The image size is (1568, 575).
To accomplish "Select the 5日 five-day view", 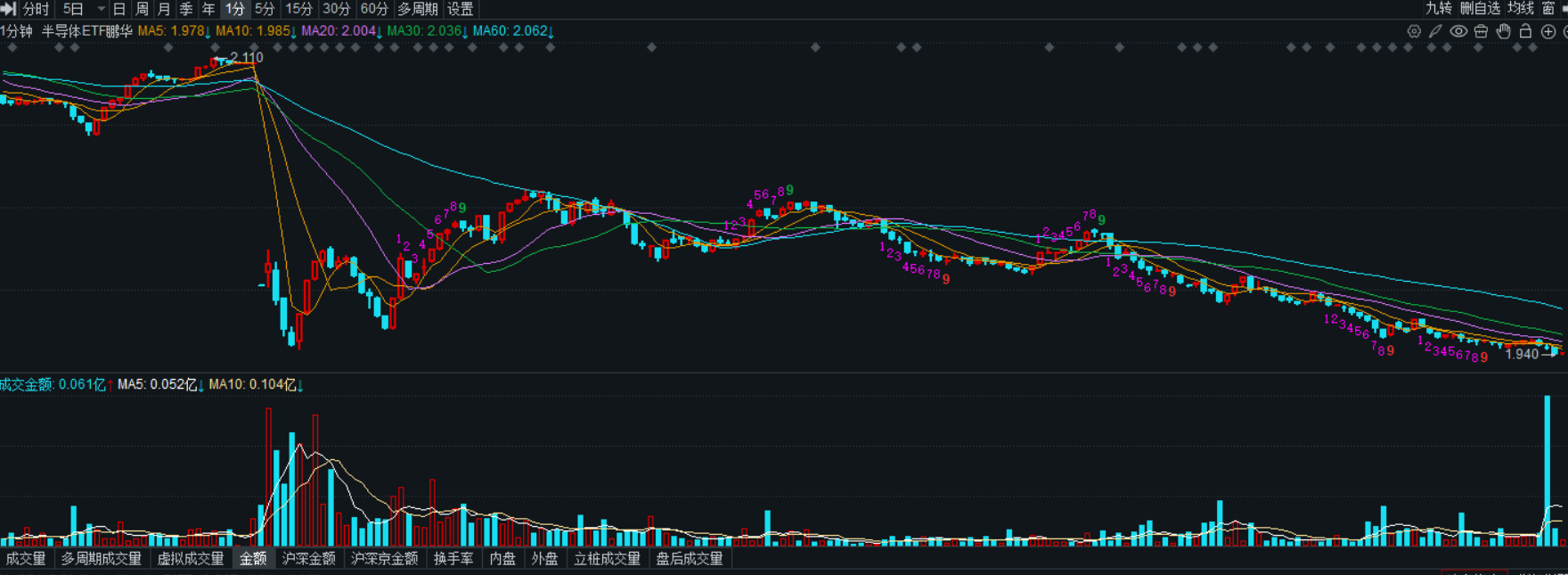I will click(73, 9).
